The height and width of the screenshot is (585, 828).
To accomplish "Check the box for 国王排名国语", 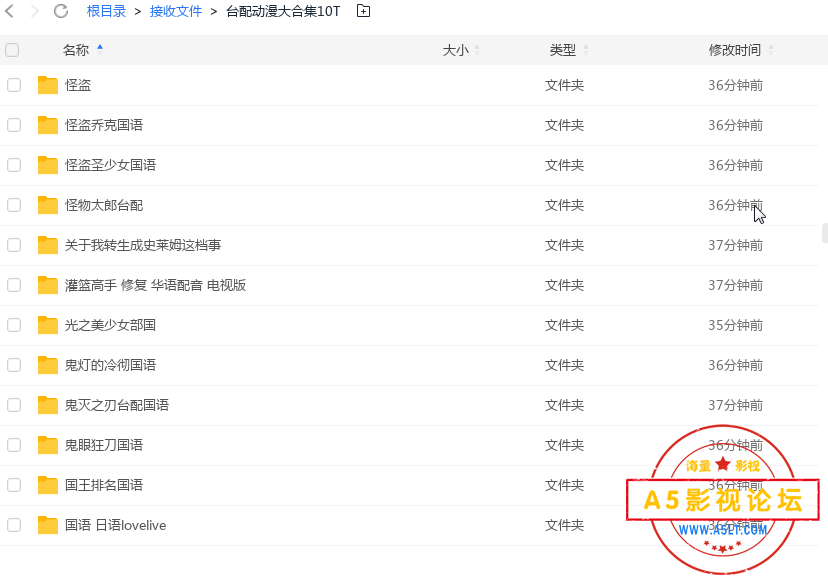I will [x=14, y=485].
